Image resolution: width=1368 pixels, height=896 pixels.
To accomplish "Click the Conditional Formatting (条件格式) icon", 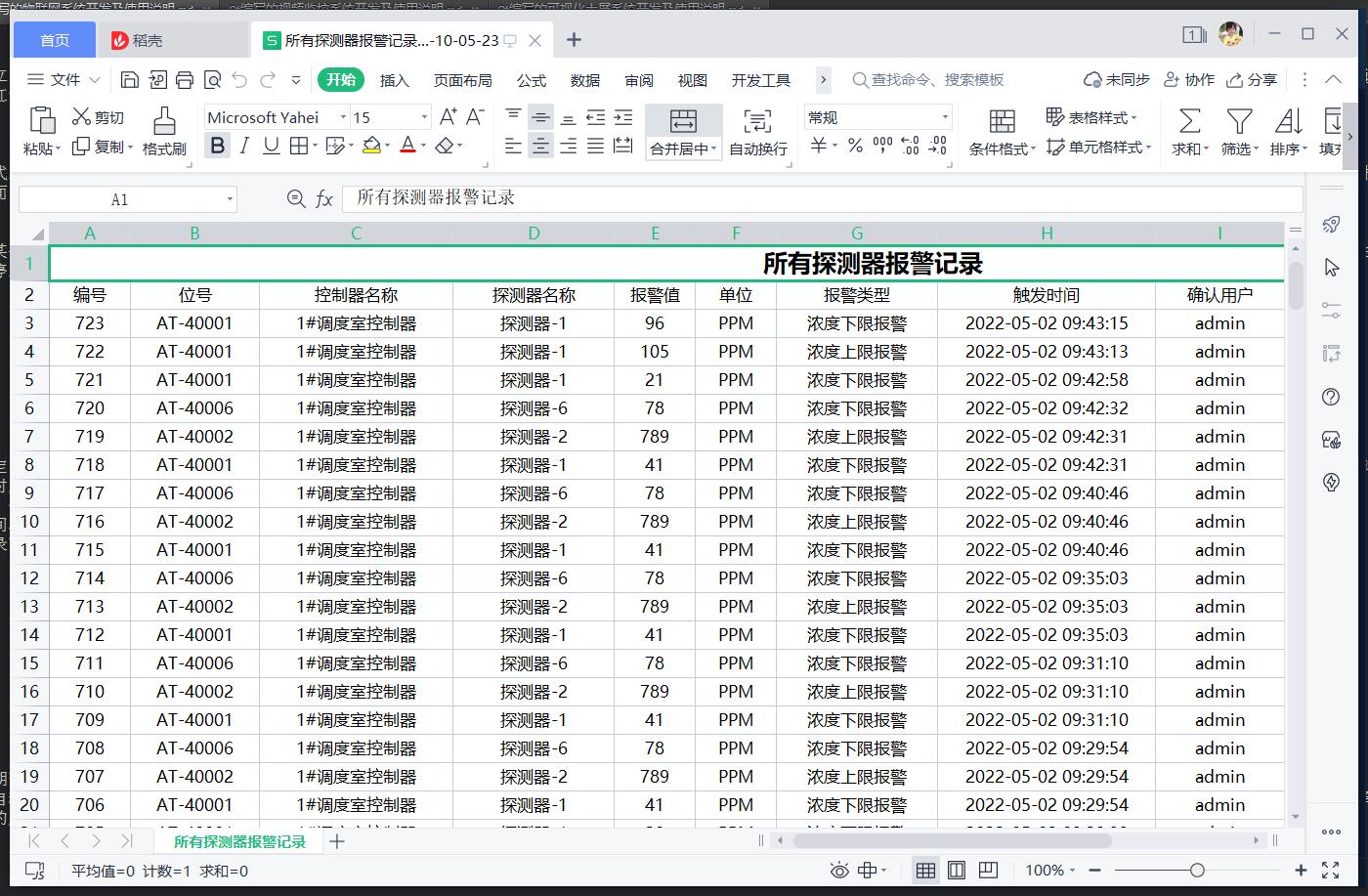I will 1002,121.
